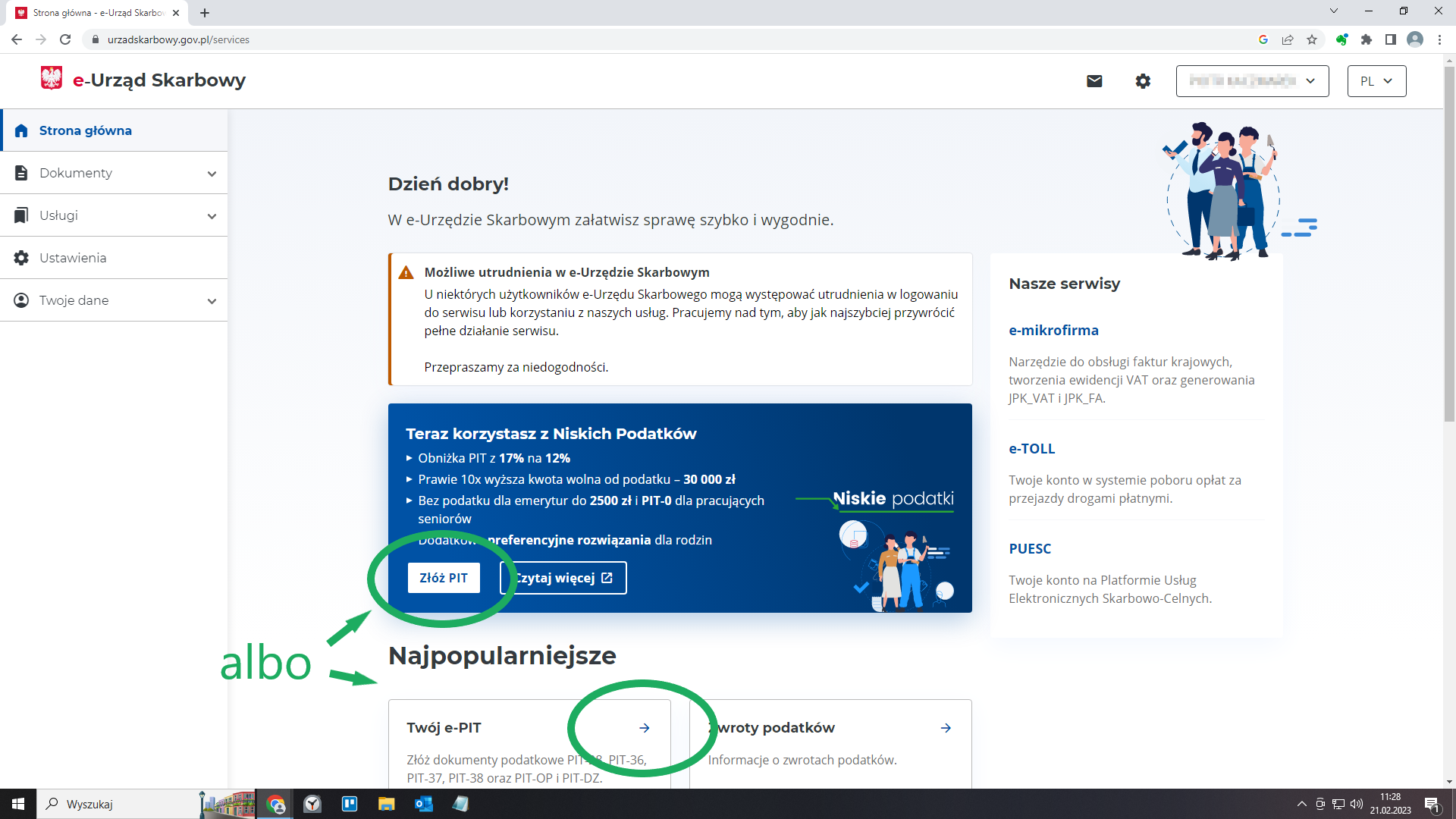Open taskbar notification center icon
The height and width of the screenshot is (819, 1456).
click(x=1432, y=804)
